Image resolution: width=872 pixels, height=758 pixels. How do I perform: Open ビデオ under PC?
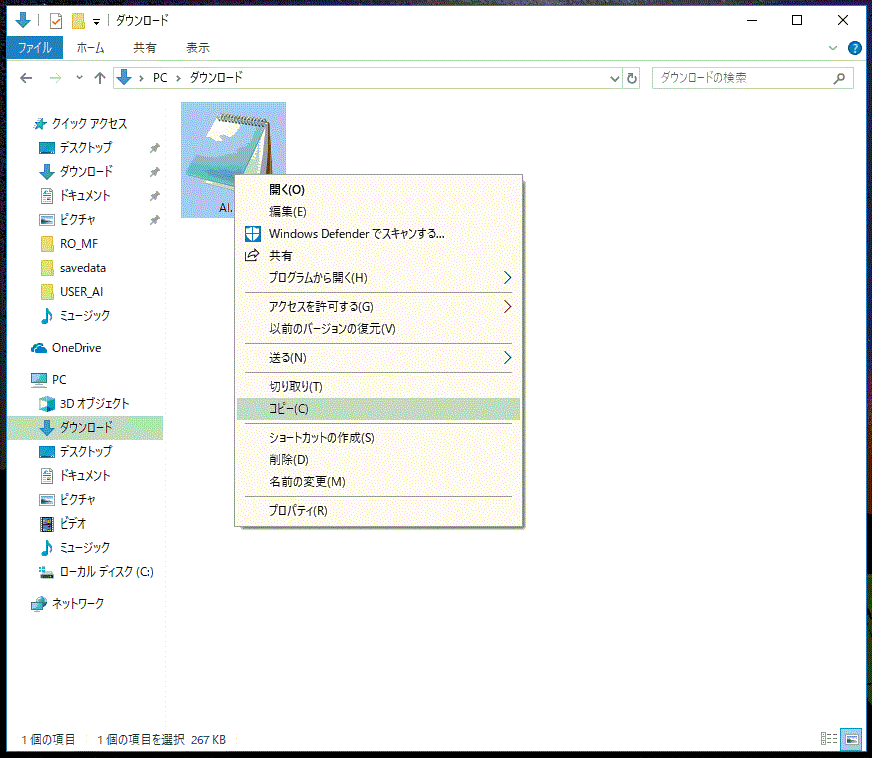coord(73,523)
